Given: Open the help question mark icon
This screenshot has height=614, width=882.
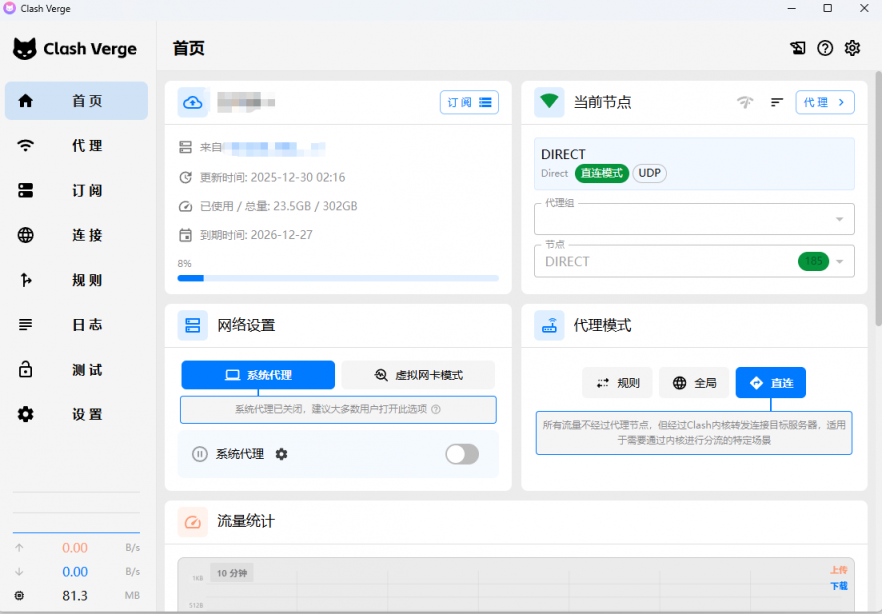Looking at the screenshot, I should [825, 48].
